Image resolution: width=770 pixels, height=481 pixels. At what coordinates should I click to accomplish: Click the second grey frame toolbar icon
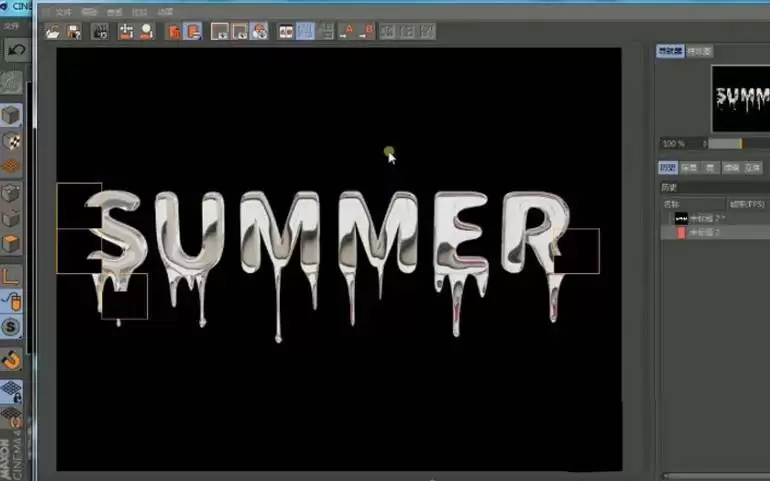click(x=240, y=31)
